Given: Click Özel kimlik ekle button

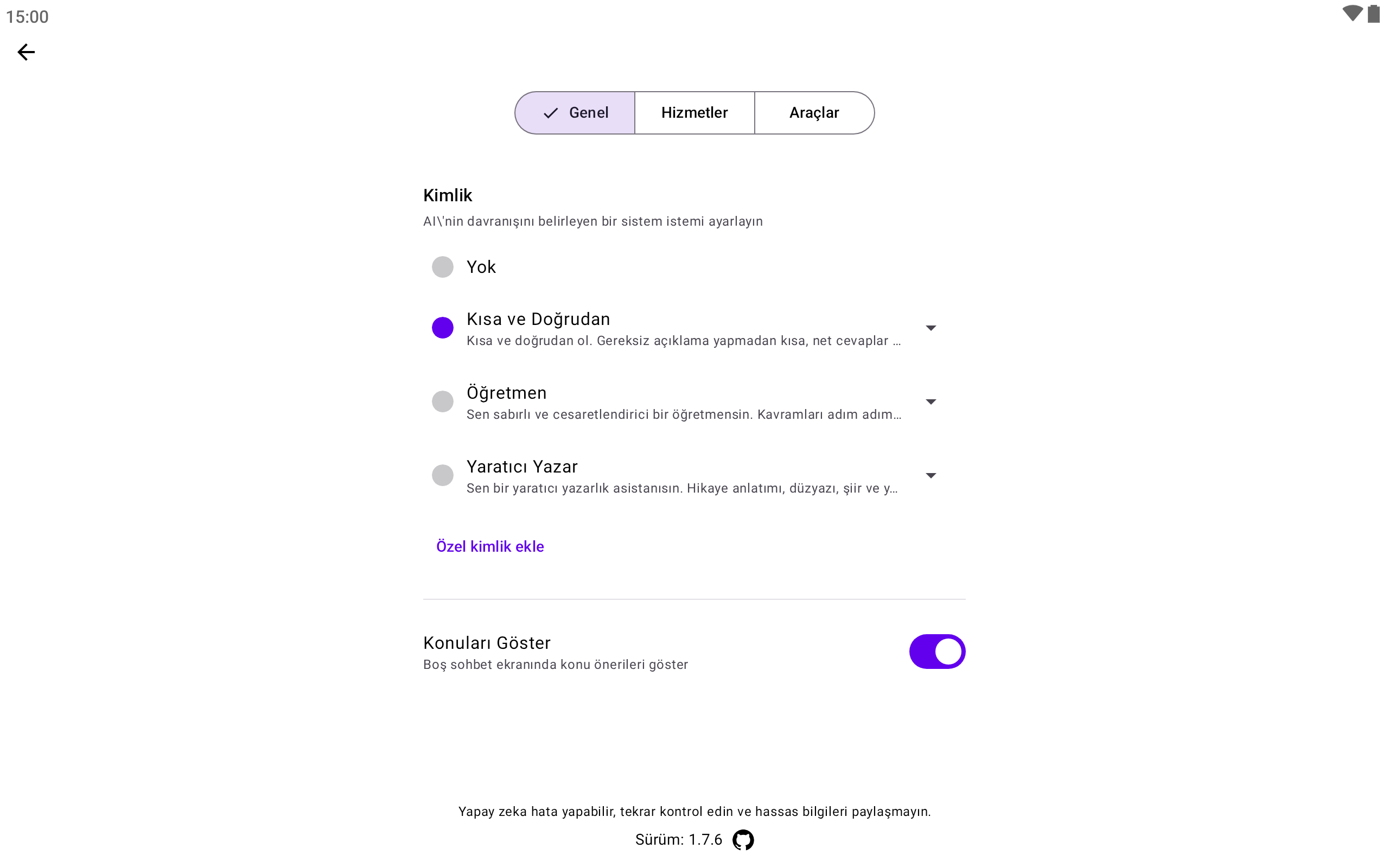Looking at the screenshot, I should tap(489, 546).
